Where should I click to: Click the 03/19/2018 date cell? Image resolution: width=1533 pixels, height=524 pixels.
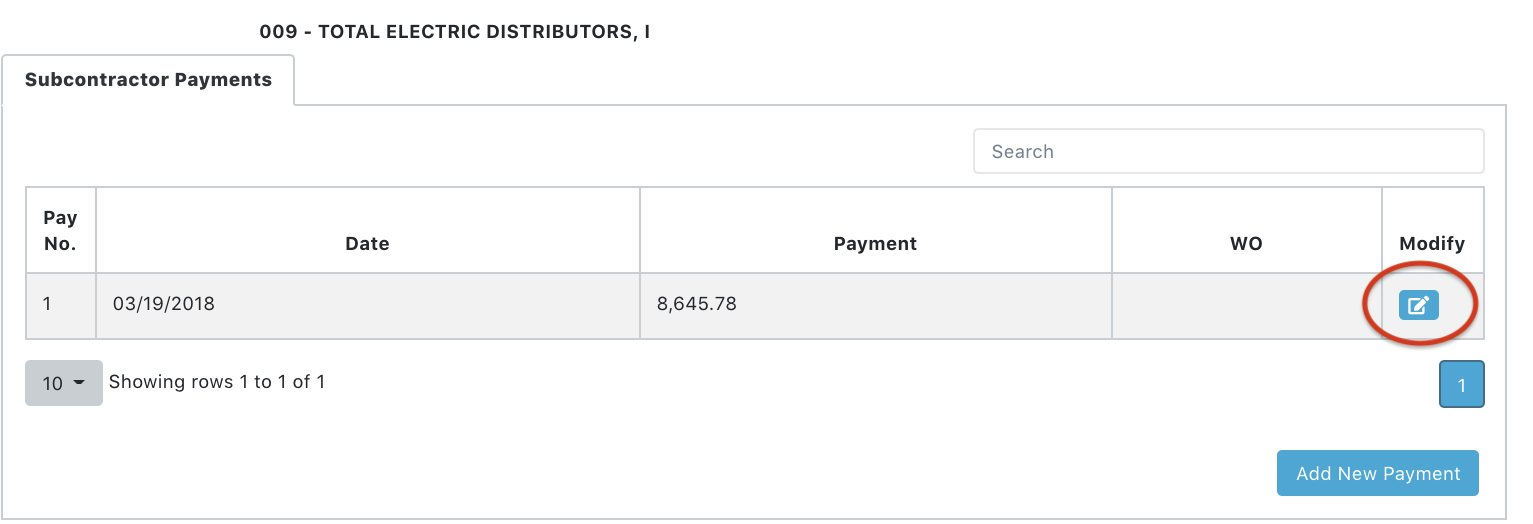tap(368, 306)
